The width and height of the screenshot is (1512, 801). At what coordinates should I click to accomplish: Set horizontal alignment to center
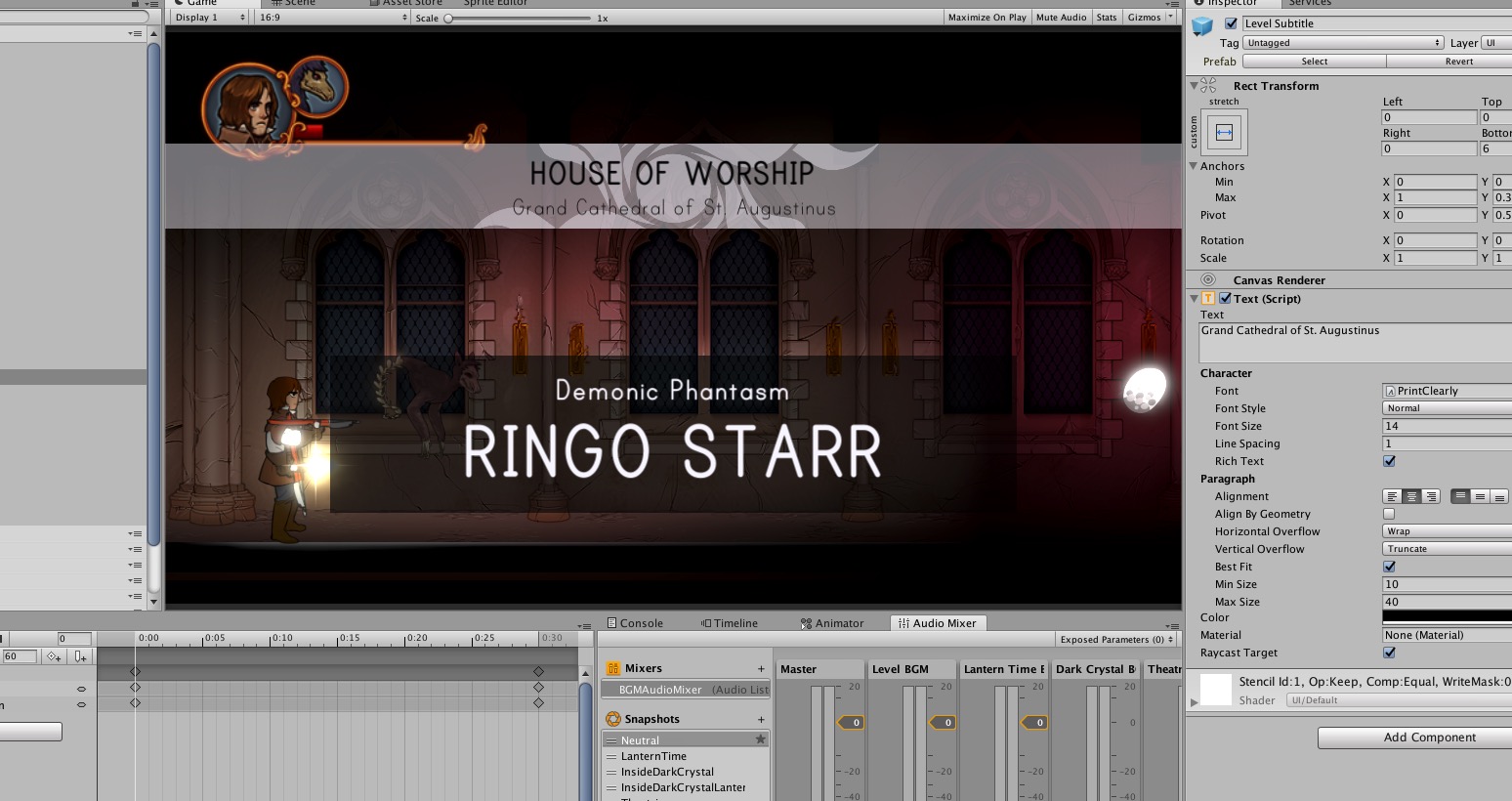[1411, 496]
